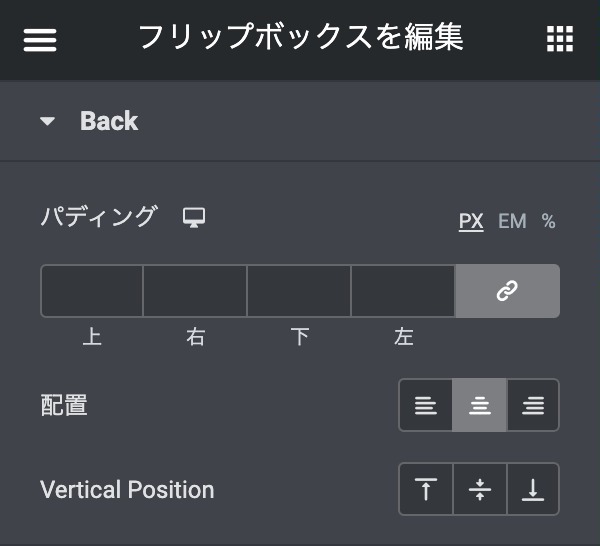Align content center
The width and height of the screenshot is (600, 546).
click(480, 405)
